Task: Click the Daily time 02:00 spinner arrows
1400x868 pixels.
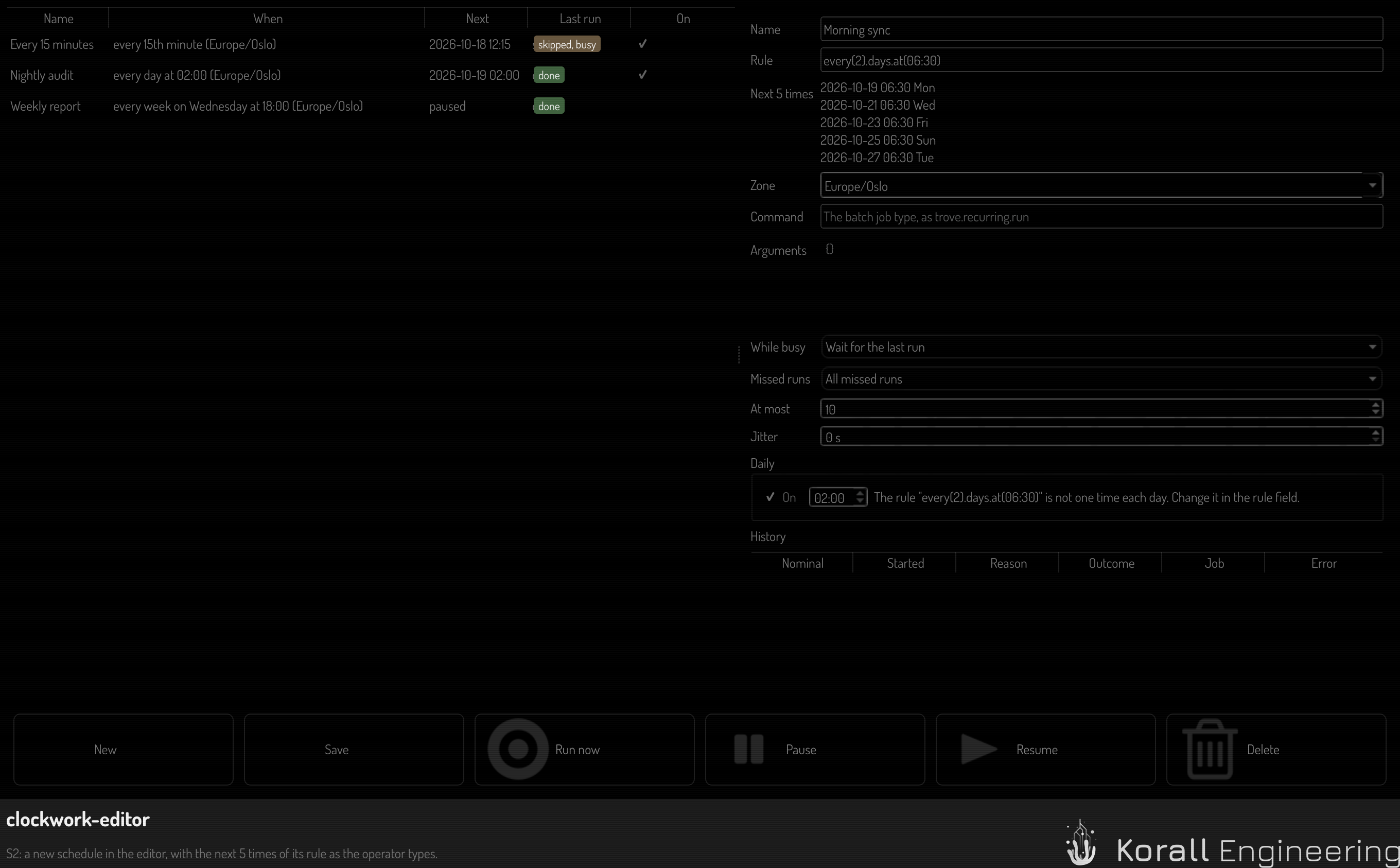Action: pyautogui.click(x=860, y=497)
